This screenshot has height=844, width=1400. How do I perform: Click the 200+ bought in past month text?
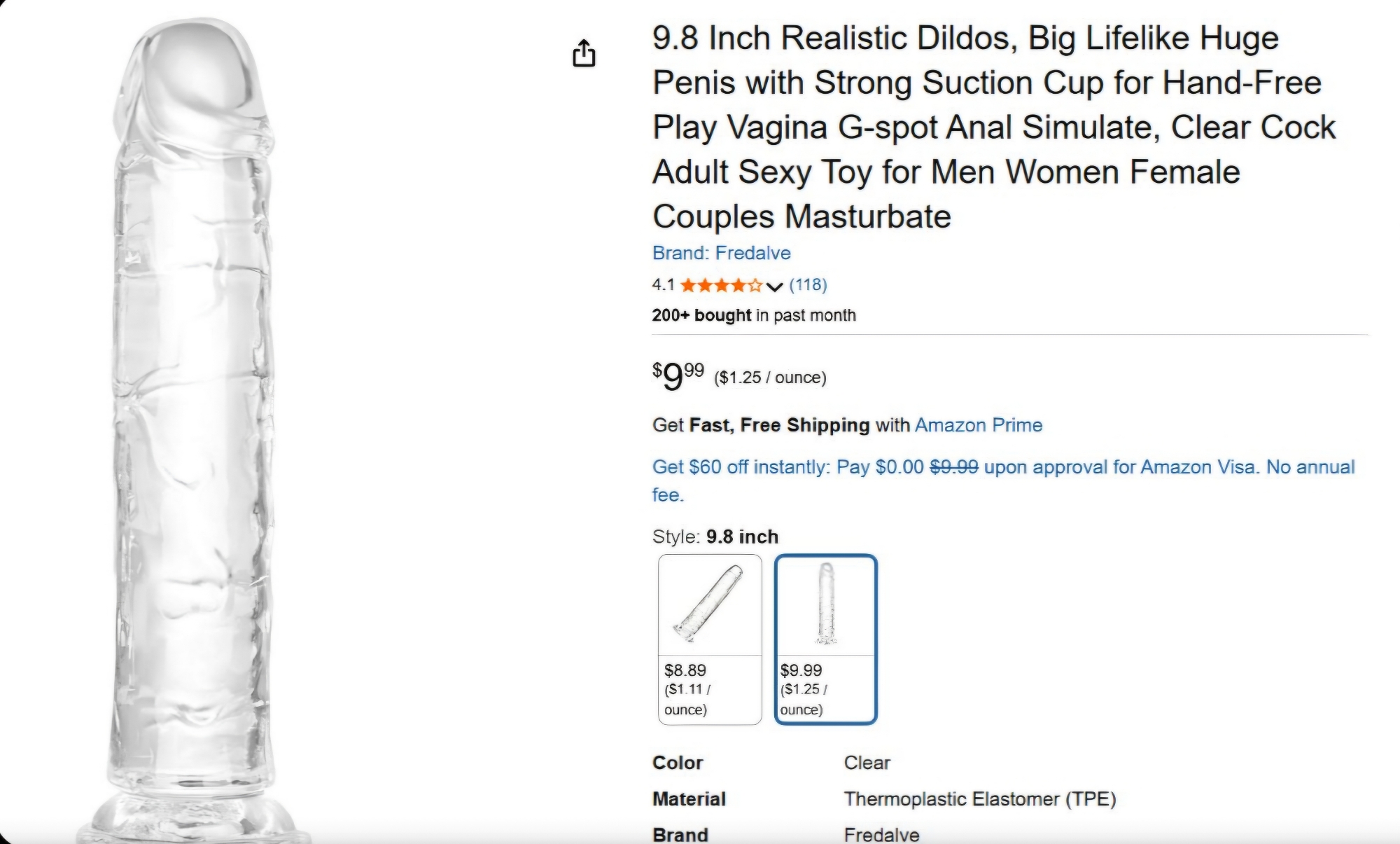(754, 315)
